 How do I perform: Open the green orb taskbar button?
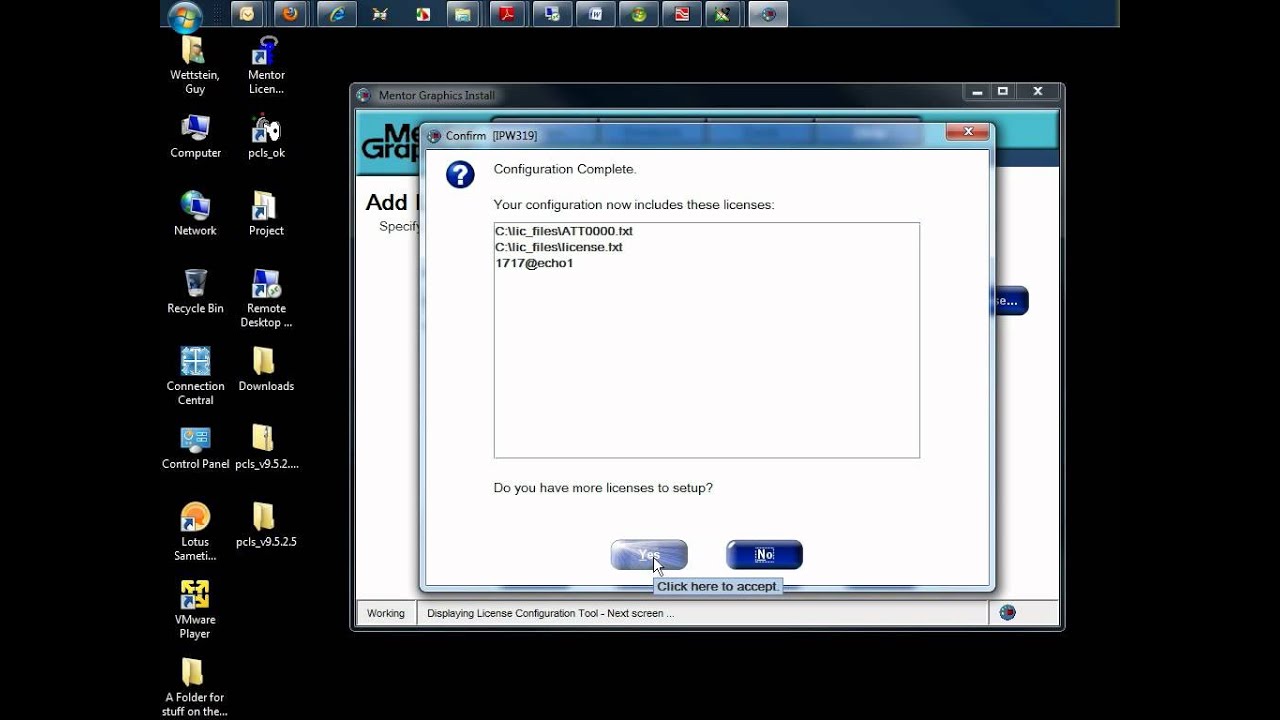point(638,14)
